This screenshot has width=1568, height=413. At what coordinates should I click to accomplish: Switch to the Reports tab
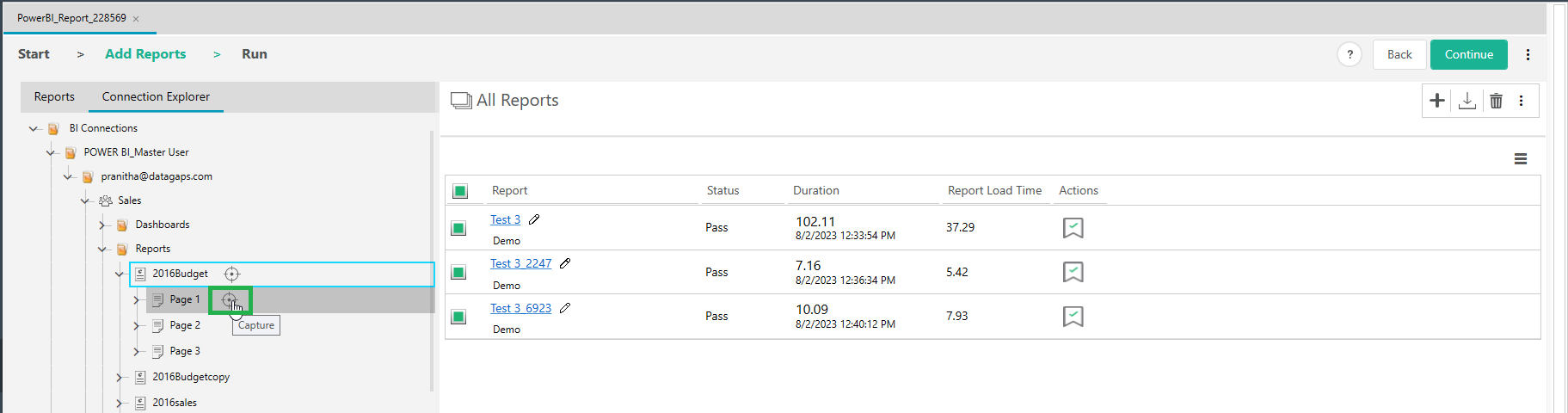click(54, 97)
